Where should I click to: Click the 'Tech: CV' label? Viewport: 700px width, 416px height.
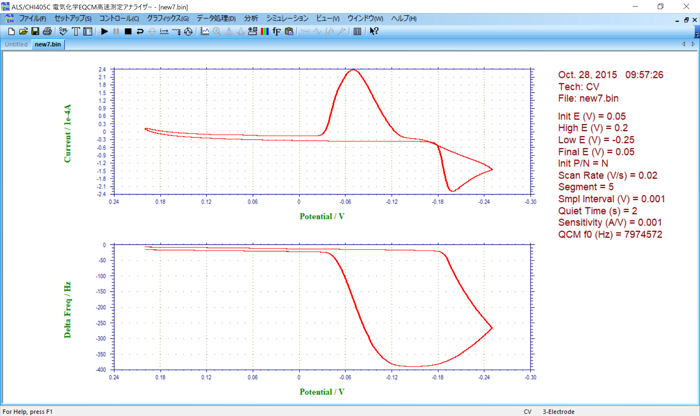tap(579, 87)
